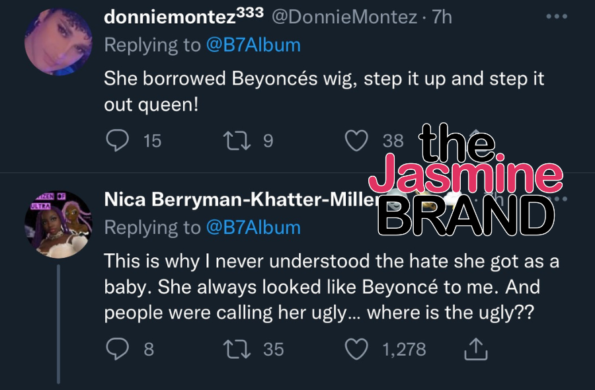The height and width of the screenshot is (390, 595).
Task: View the 38 likes count on the first tweet
Action: [393, 141]
